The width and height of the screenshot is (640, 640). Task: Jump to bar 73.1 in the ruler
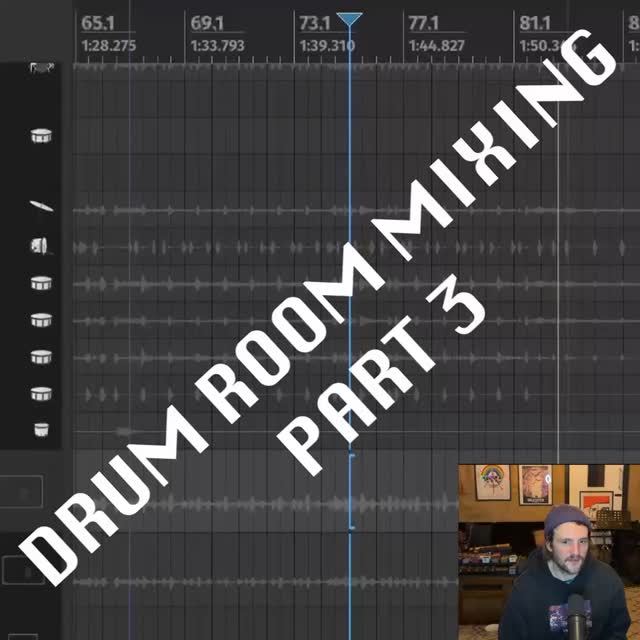(x=315, y=23)
